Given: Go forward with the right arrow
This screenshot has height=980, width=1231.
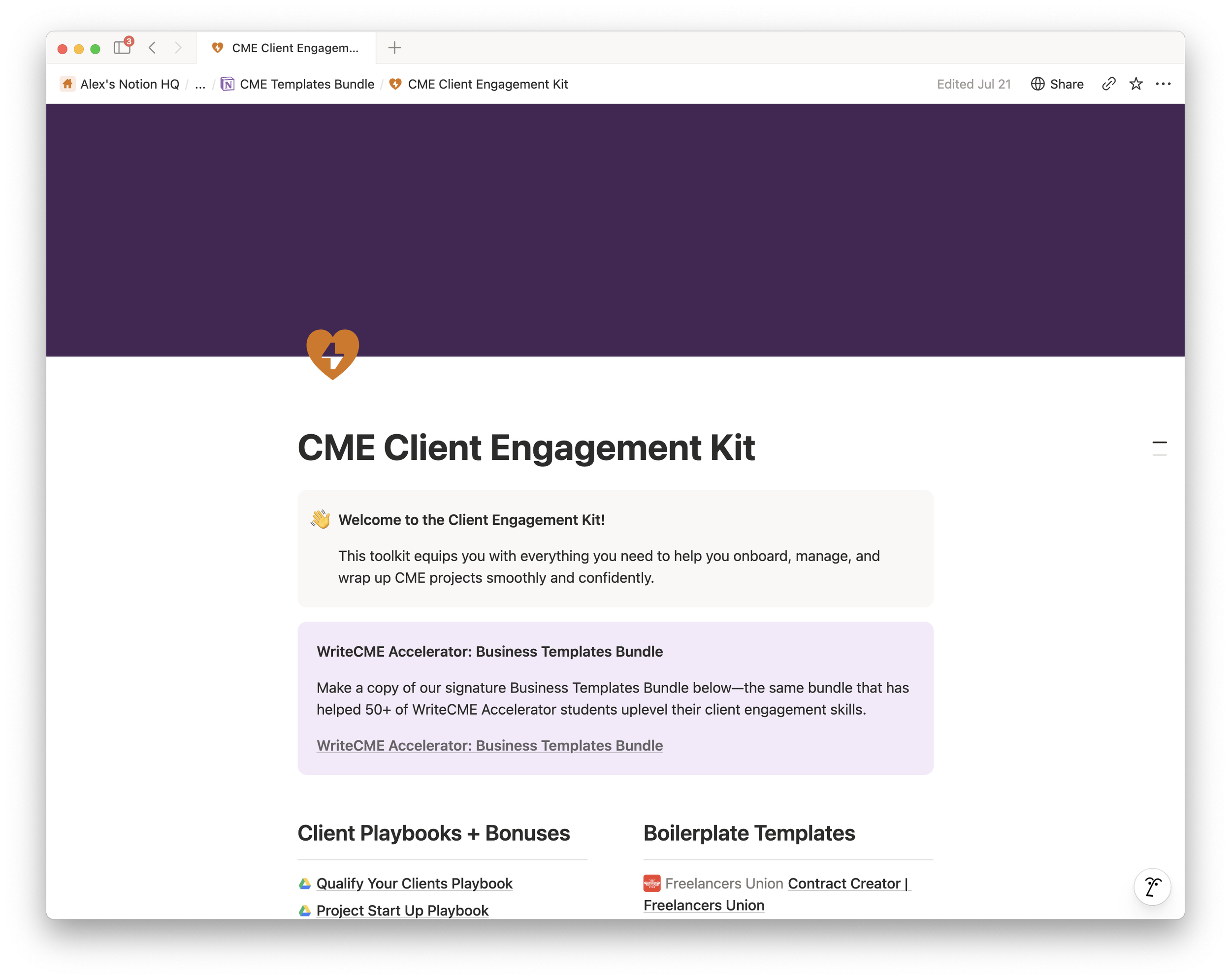Looking at the screenshot, I should point(178,48).
